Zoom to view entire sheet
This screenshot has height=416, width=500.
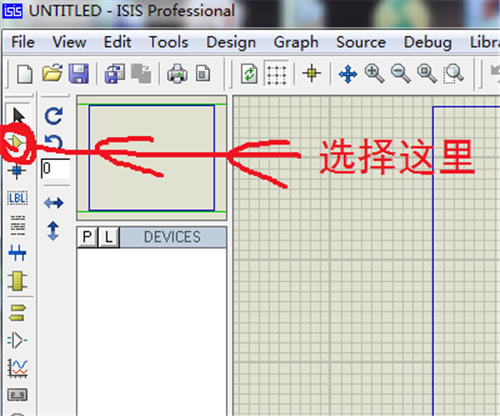click(427, 73)
